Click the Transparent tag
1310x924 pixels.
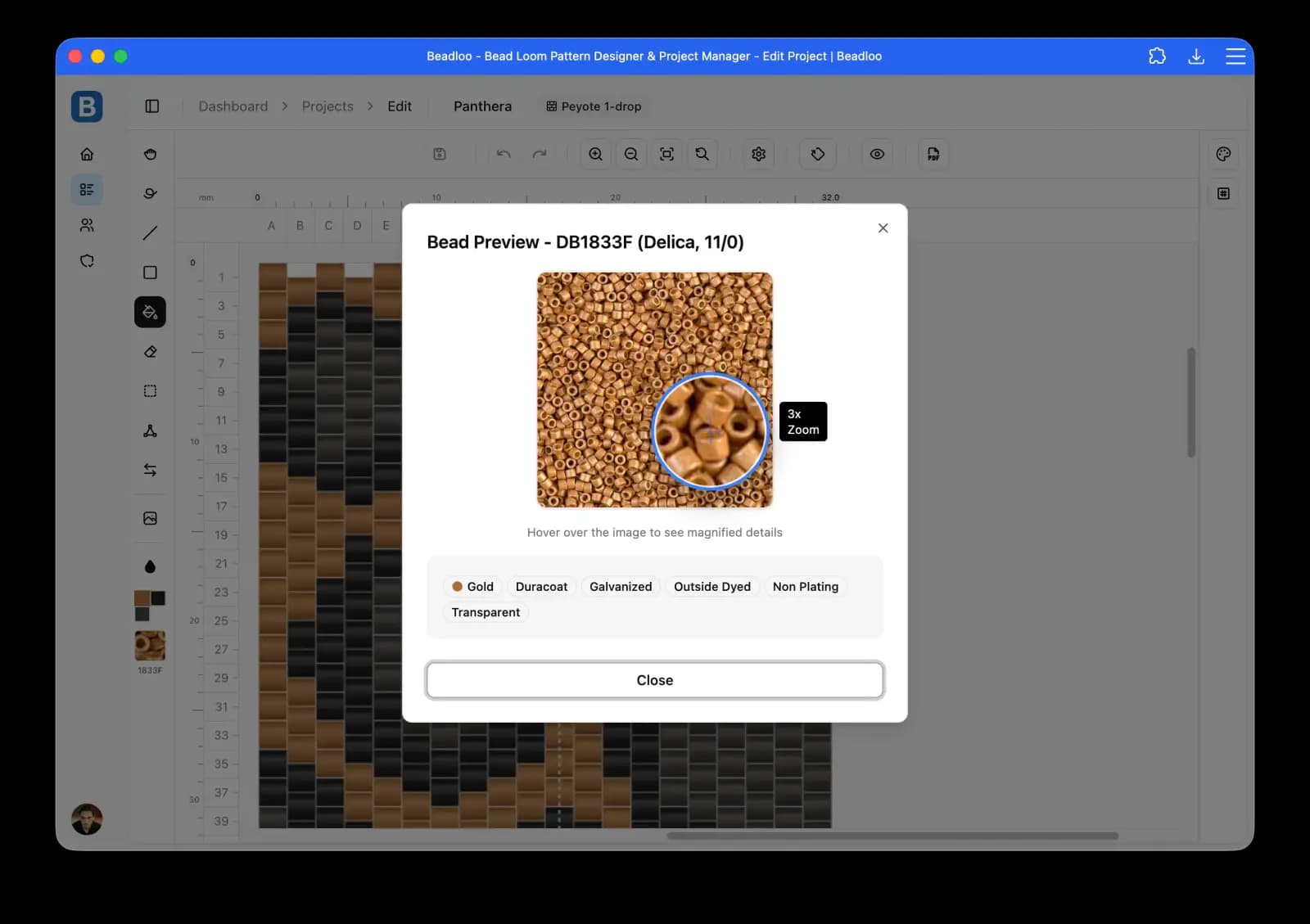pyautogui.click(x=486, y=612)
